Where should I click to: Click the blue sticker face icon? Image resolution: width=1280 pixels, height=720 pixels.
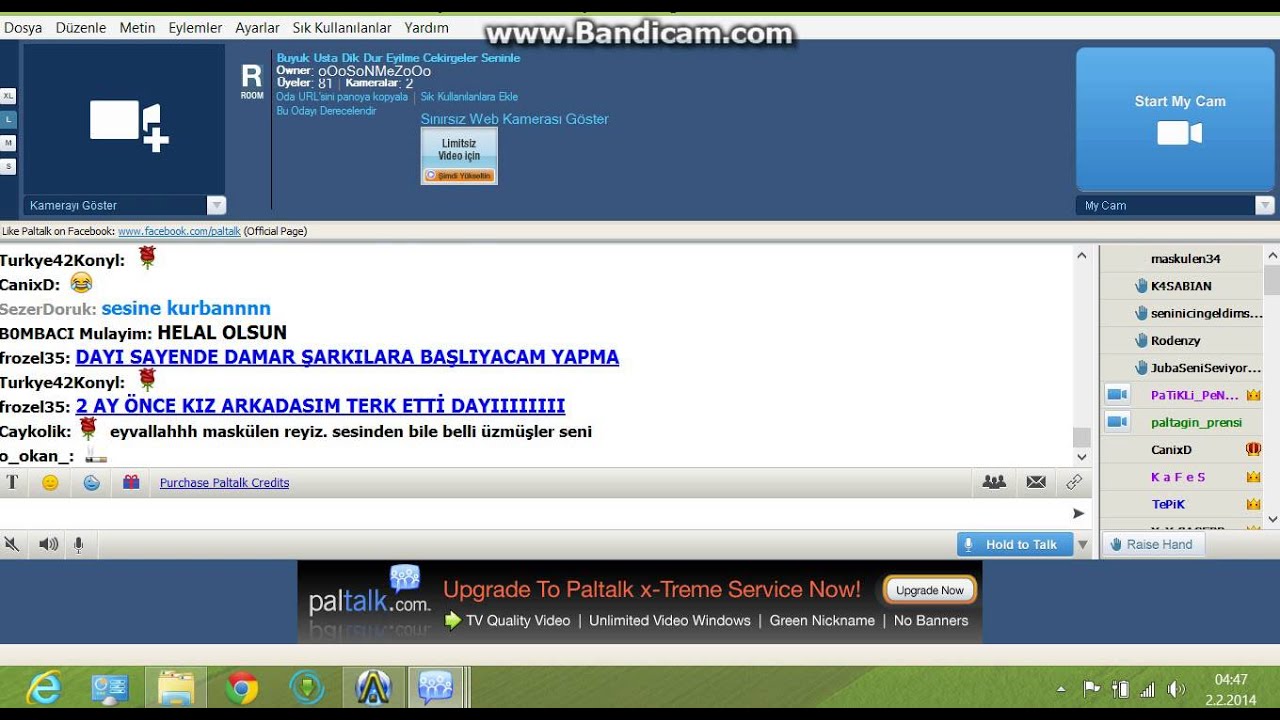coord(91,482)
